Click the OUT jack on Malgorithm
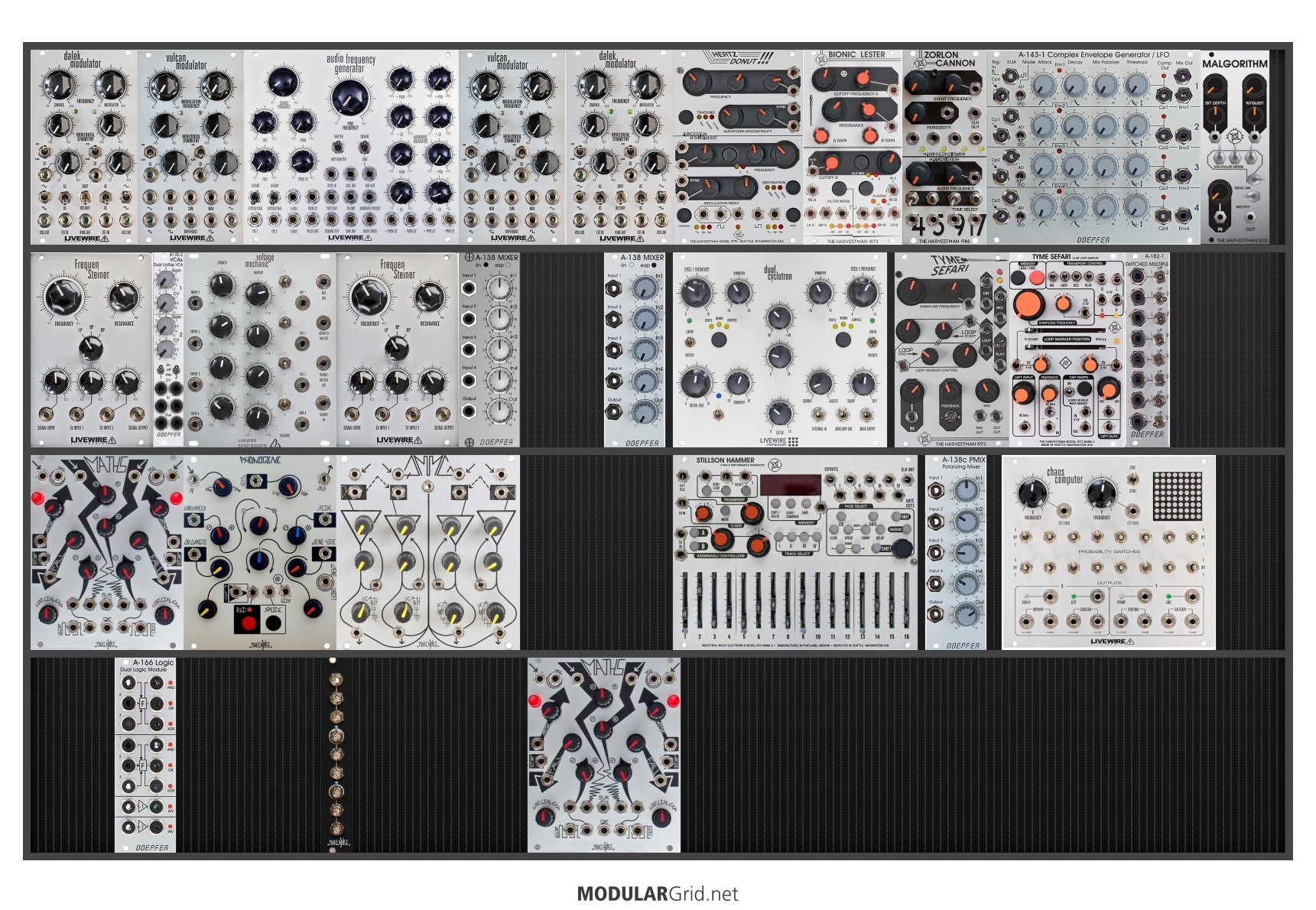The height and width of the screenshot is (910, 1316). 1249,217
